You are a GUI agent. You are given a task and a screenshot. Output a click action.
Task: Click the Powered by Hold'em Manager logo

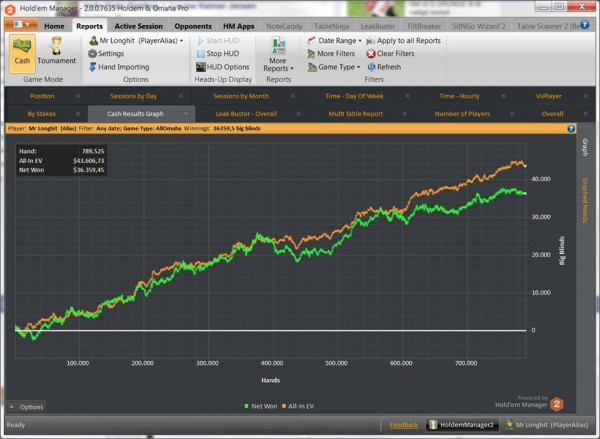pos(557,404)
